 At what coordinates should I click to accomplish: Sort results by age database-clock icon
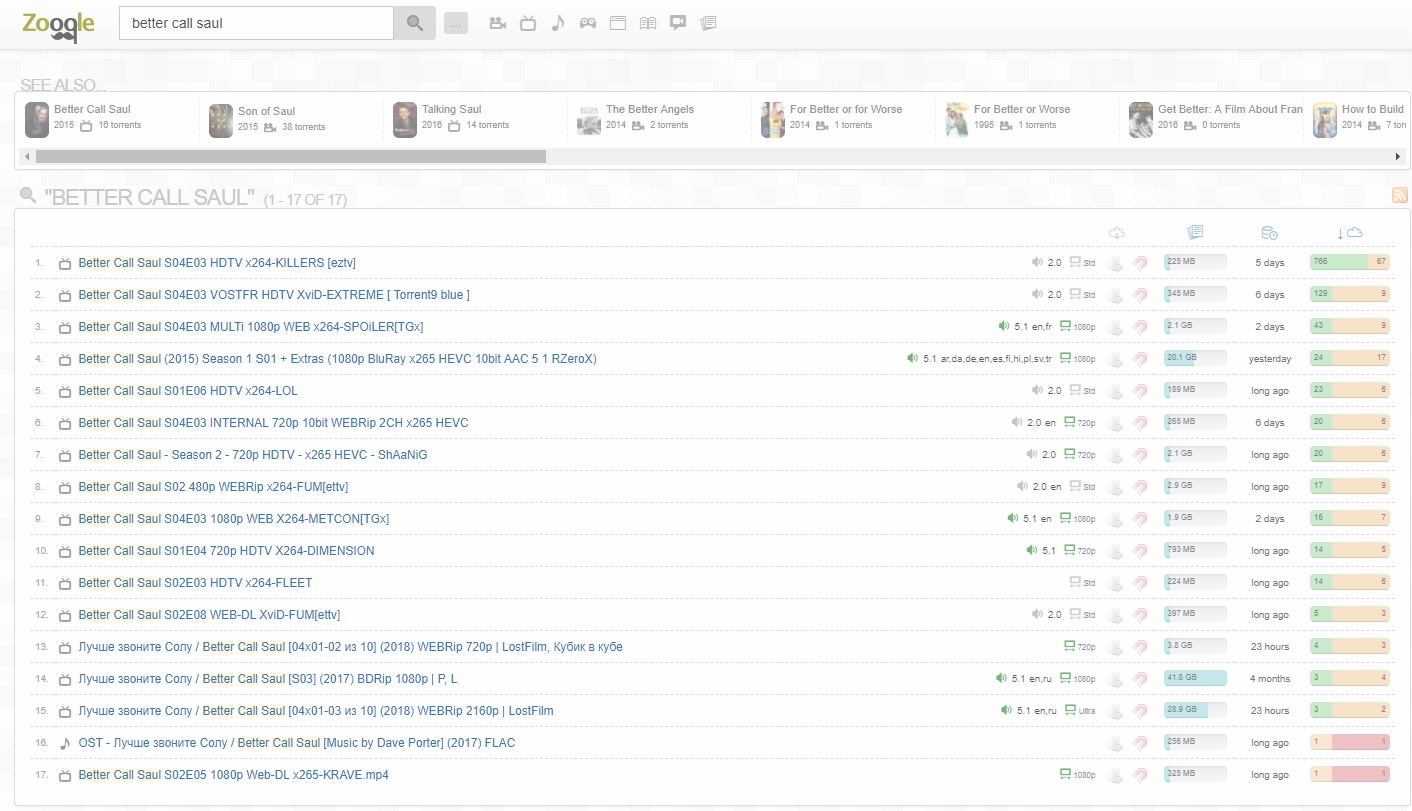pos(1269,233)
